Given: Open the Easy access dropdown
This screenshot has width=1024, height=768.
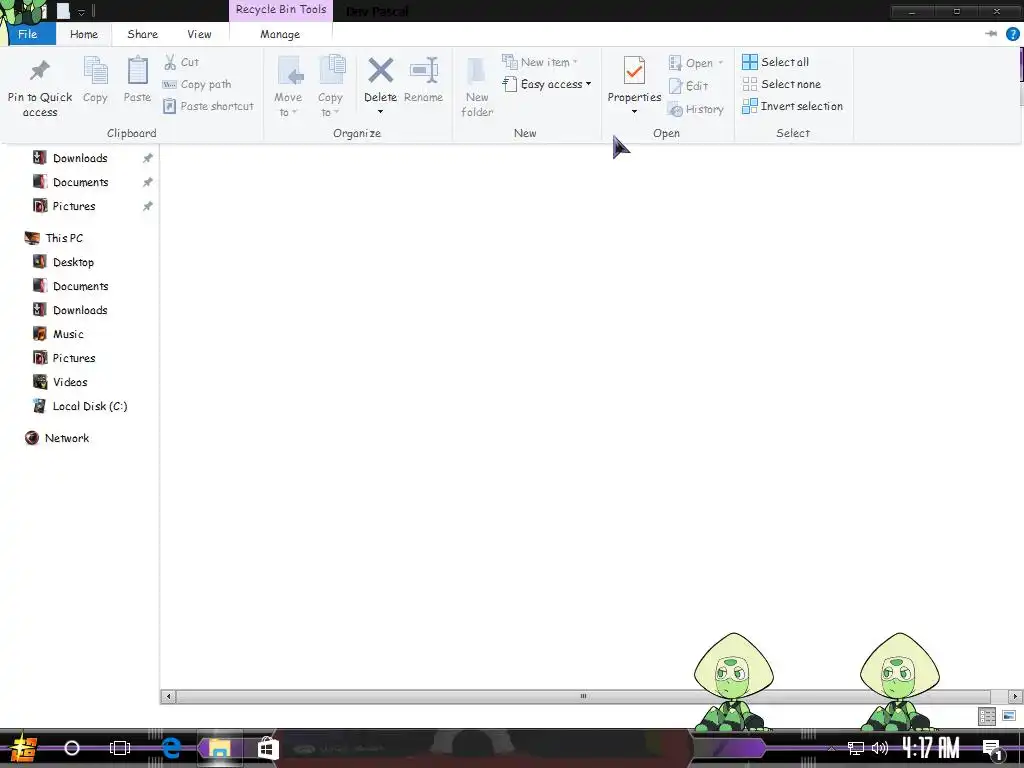Looking at the screenshot, I should 547,84.
